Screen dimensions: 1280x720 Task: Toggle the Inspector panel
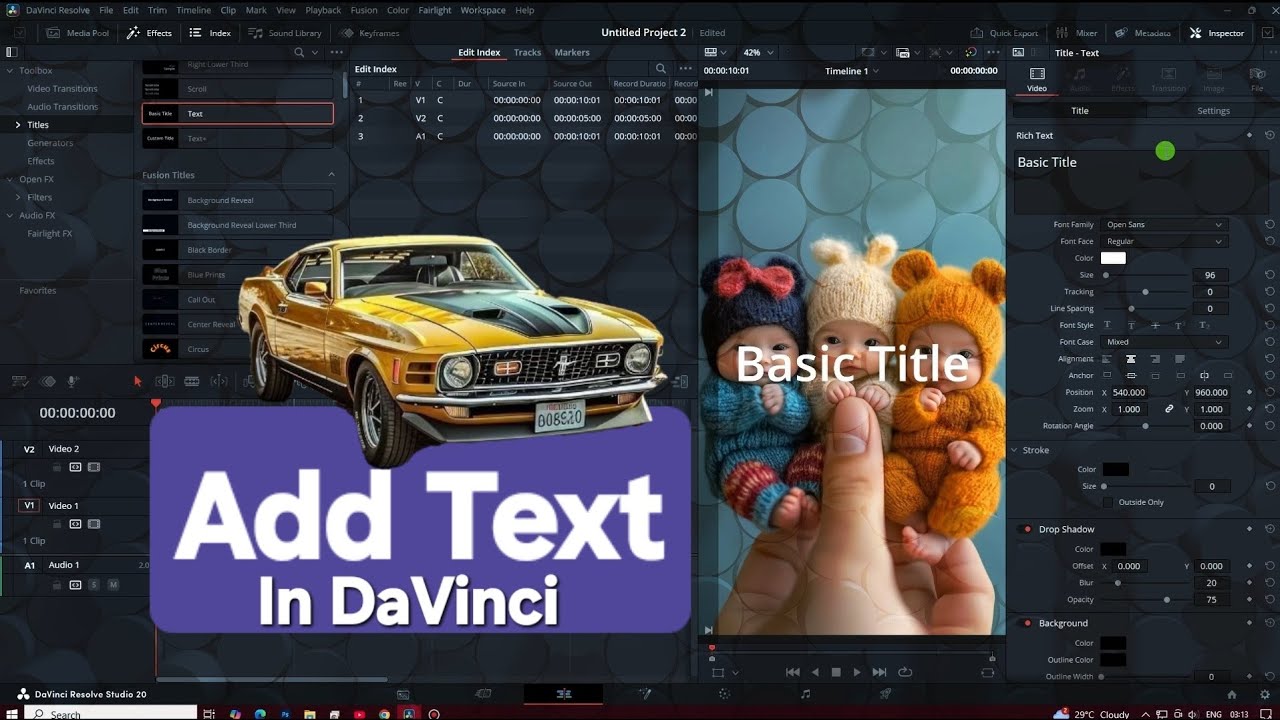coord(1217,33)
